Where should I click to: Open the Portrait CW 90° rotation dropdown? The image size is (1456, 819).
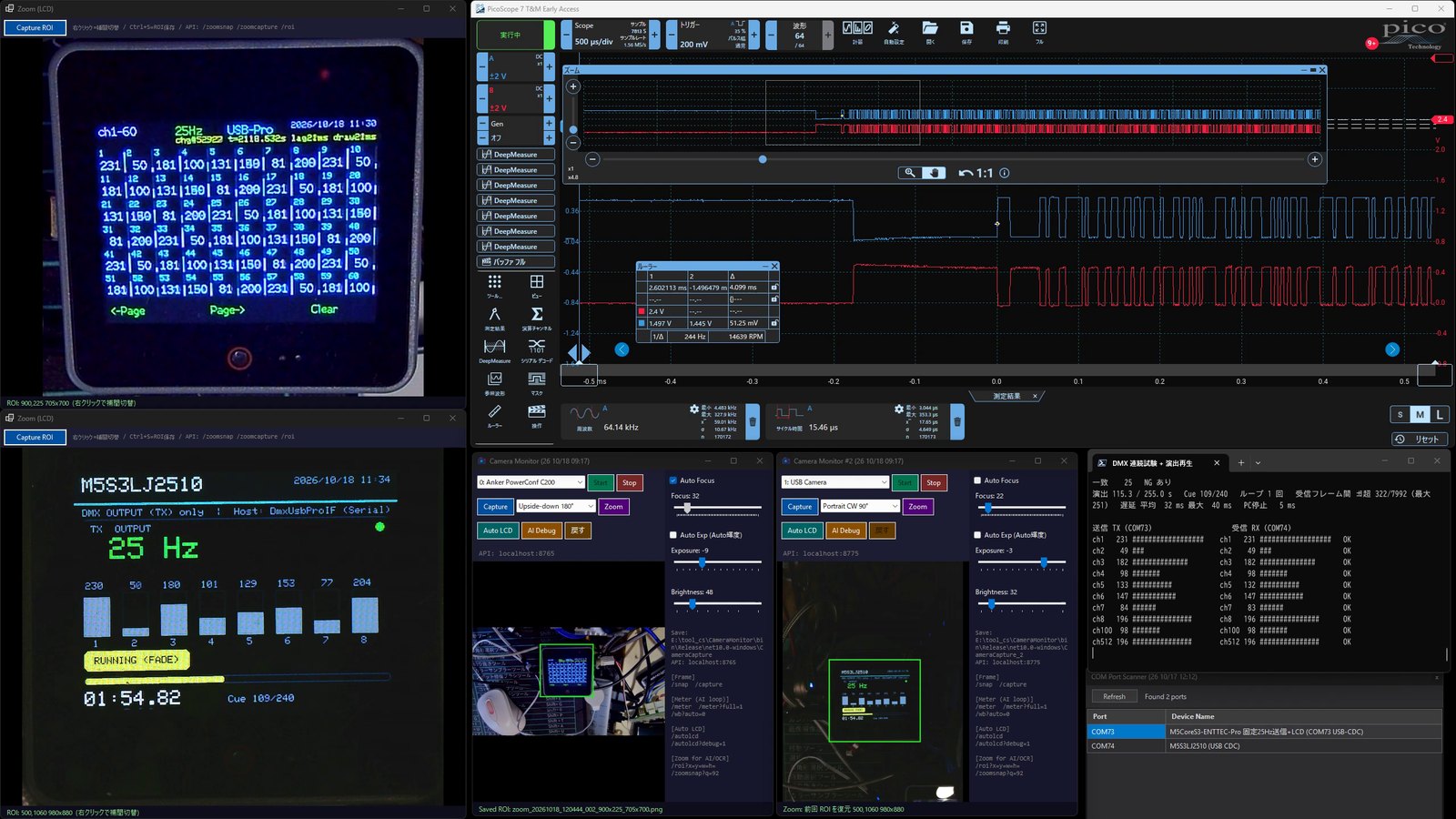pyautogui.click(x=860, y=506)
